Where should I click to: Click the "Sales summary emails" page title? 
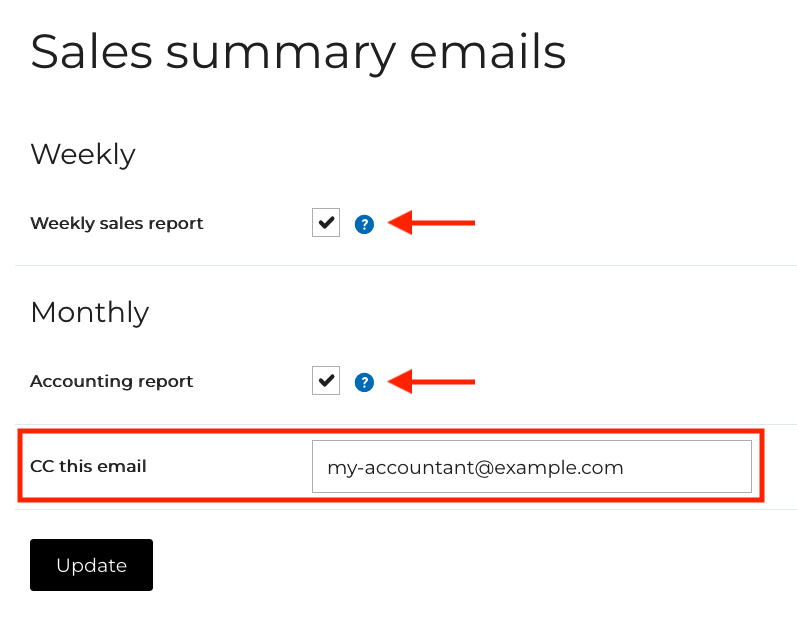point(298,52)
